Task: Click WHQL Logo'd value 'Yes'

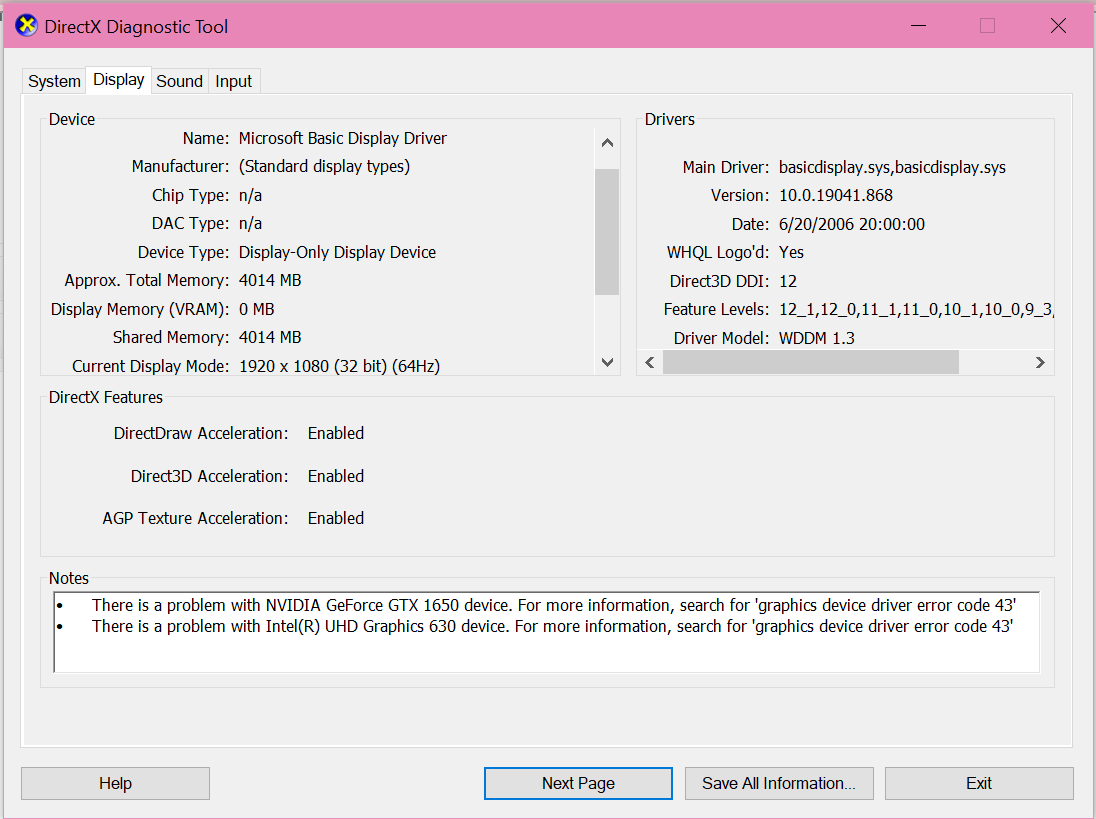Action: (791, 252)
